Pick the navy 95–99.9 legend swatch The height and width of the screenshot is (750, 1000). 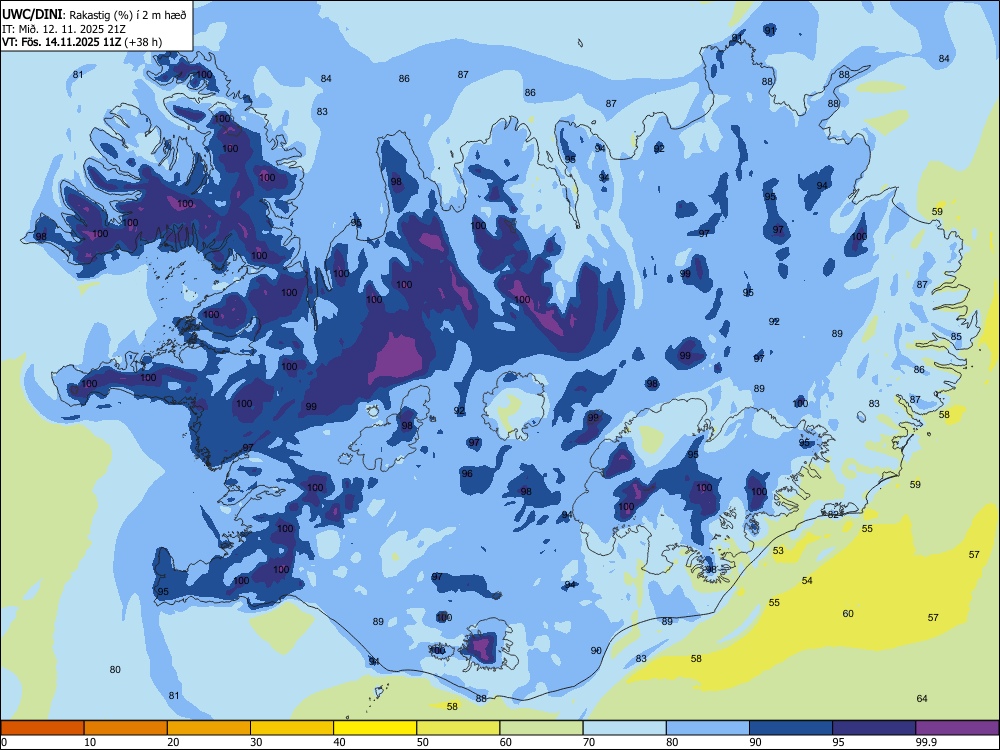[x=874, y=728]
